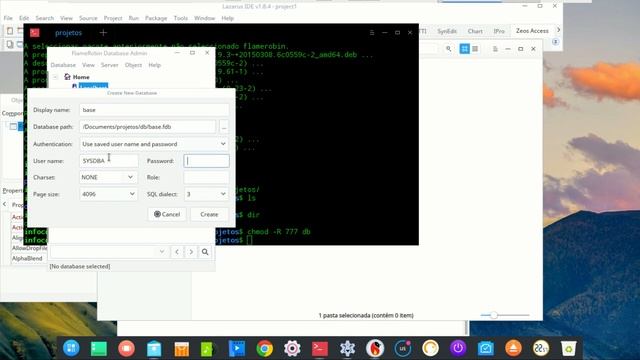The width and height of the screenshot is (640, 360).
Task: Open the View menu in FlameRobin
Action: [x=88, y=65]
